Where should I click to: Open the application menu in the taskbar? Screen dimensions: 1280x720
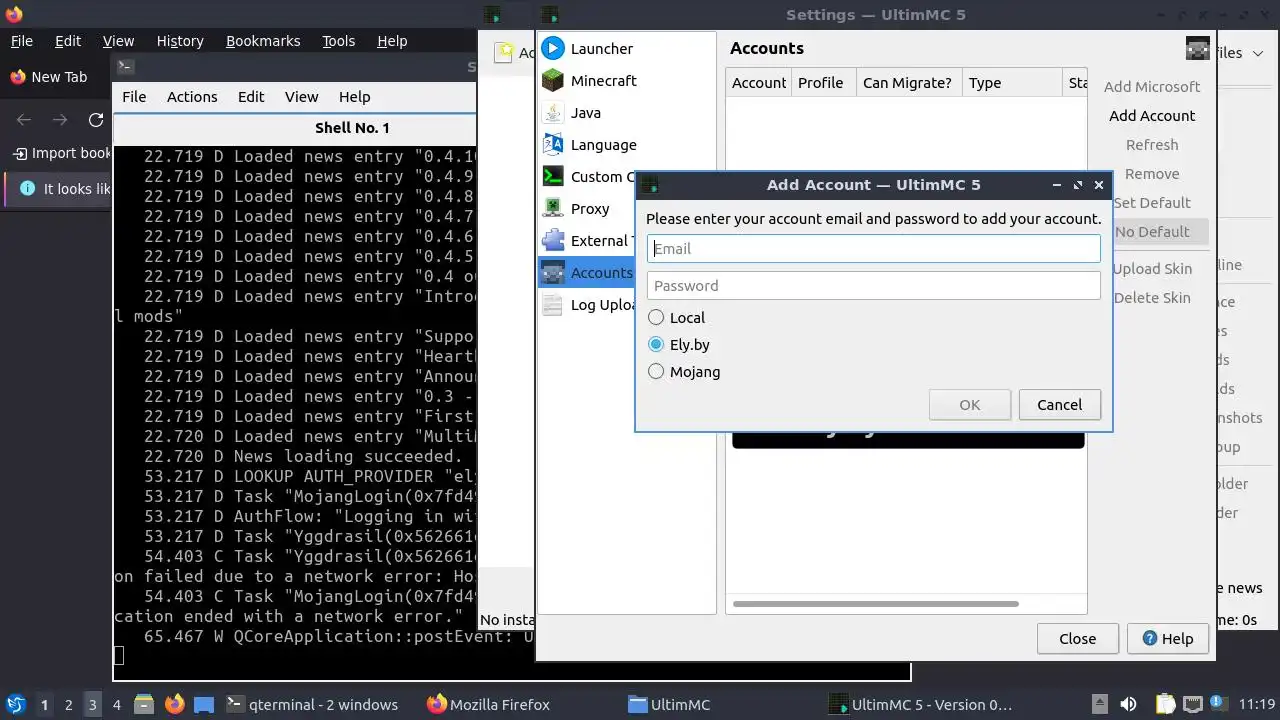[16, 704]
